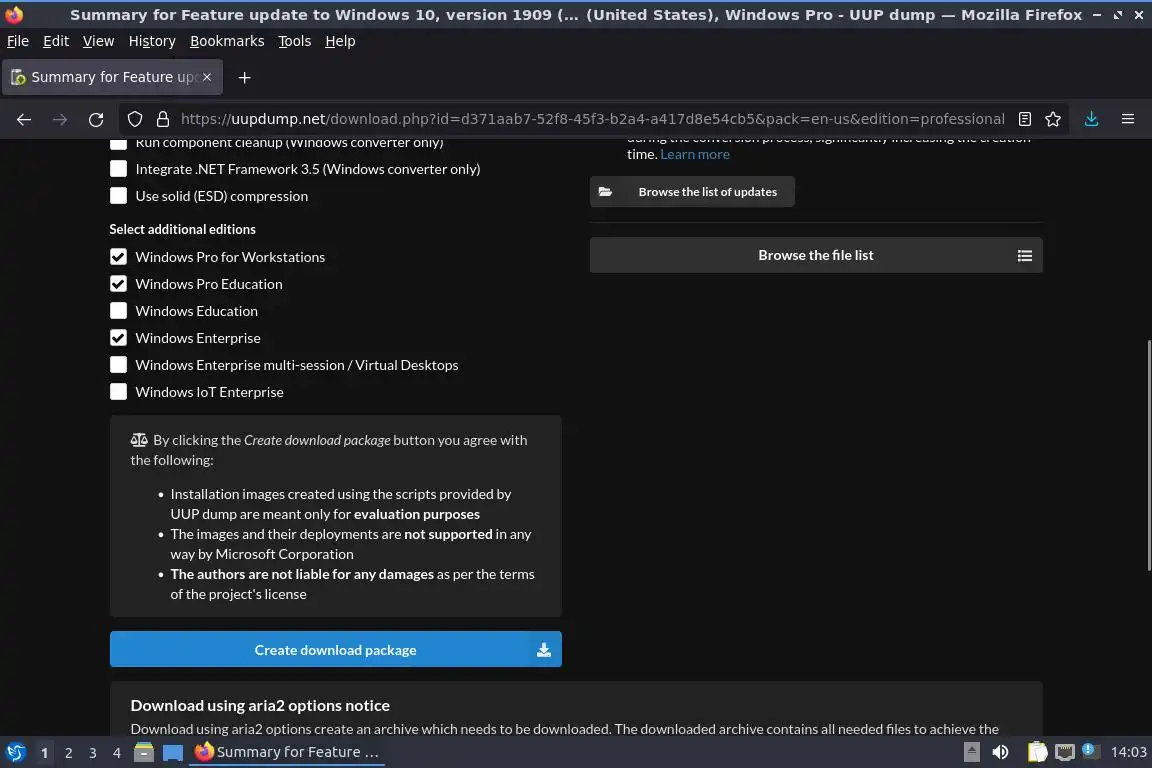Click the clipboard manager tray icon
The width and height of the screenshot is (1152, 768).
(x=1037, y=752)
